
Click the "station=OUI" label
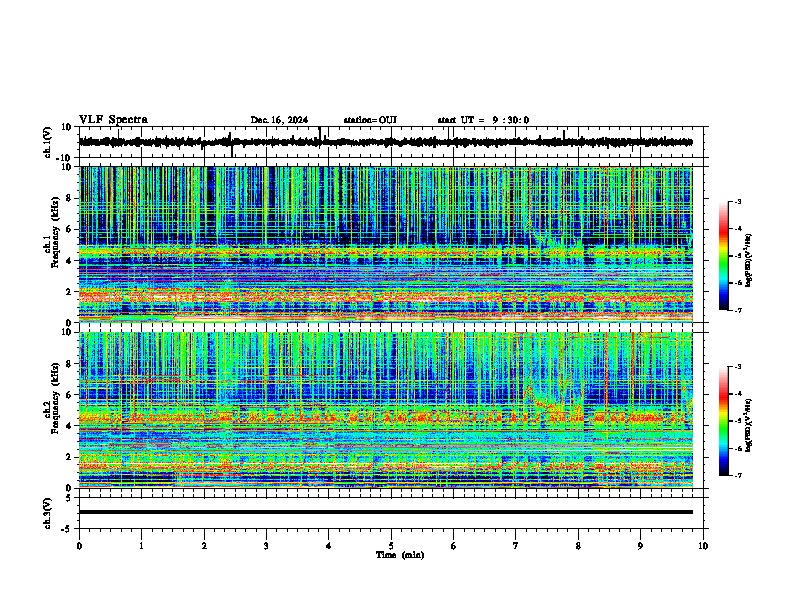pos(370,120)
